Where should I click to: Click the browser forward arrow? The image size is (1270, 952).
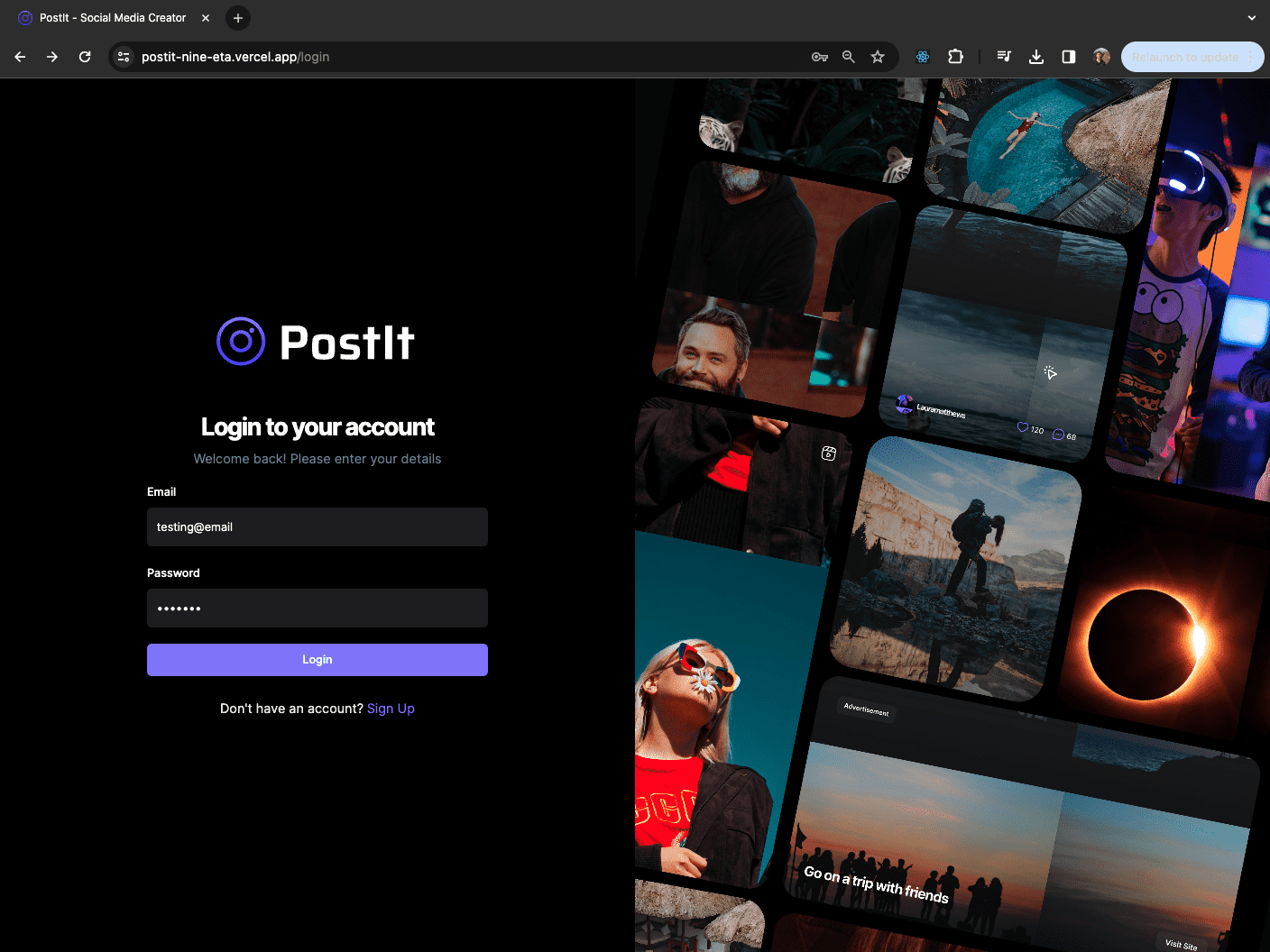[52, 57]
